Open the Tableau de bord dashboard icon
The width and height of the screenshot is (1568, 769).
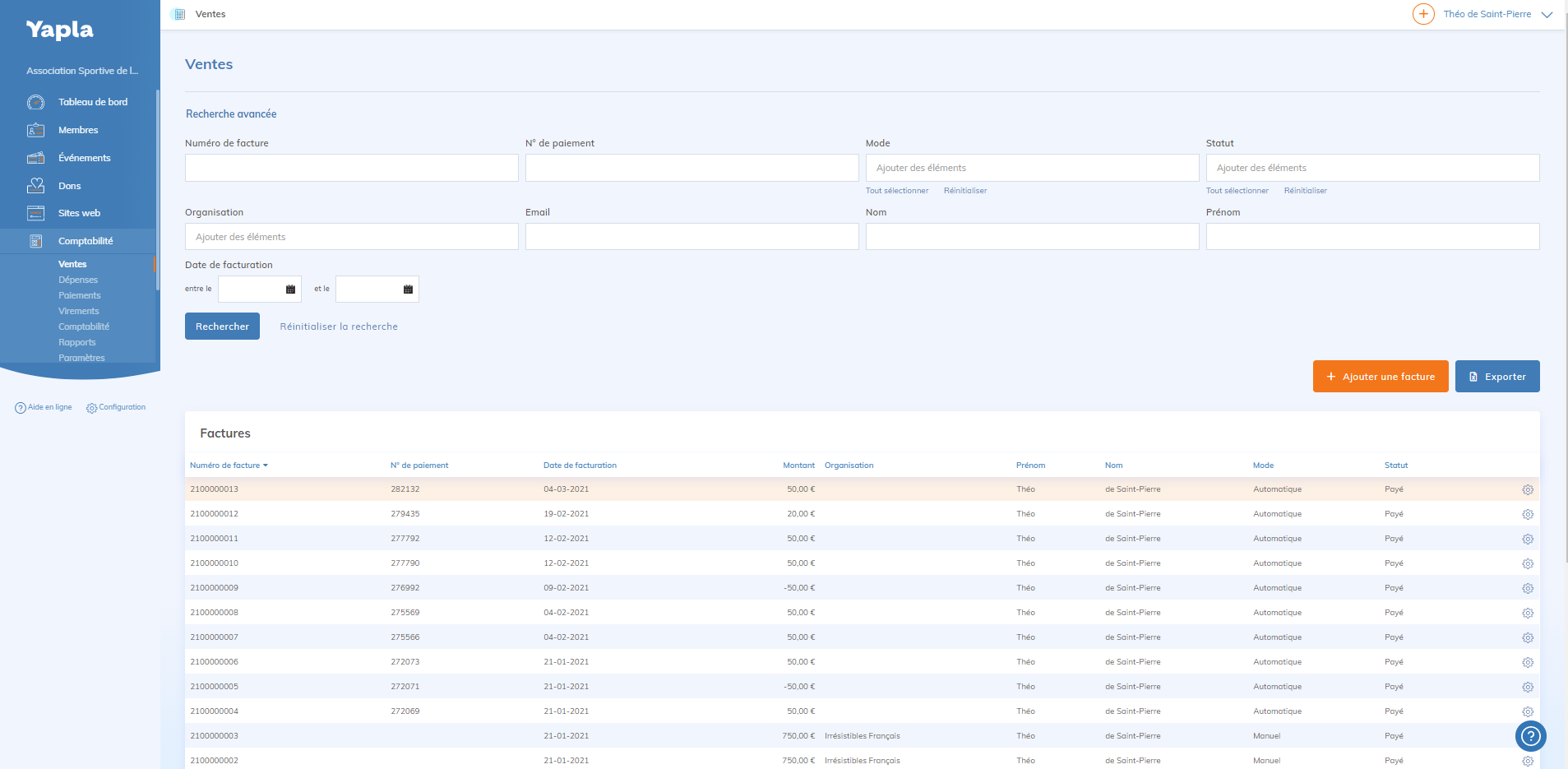(x=35, y=102)
